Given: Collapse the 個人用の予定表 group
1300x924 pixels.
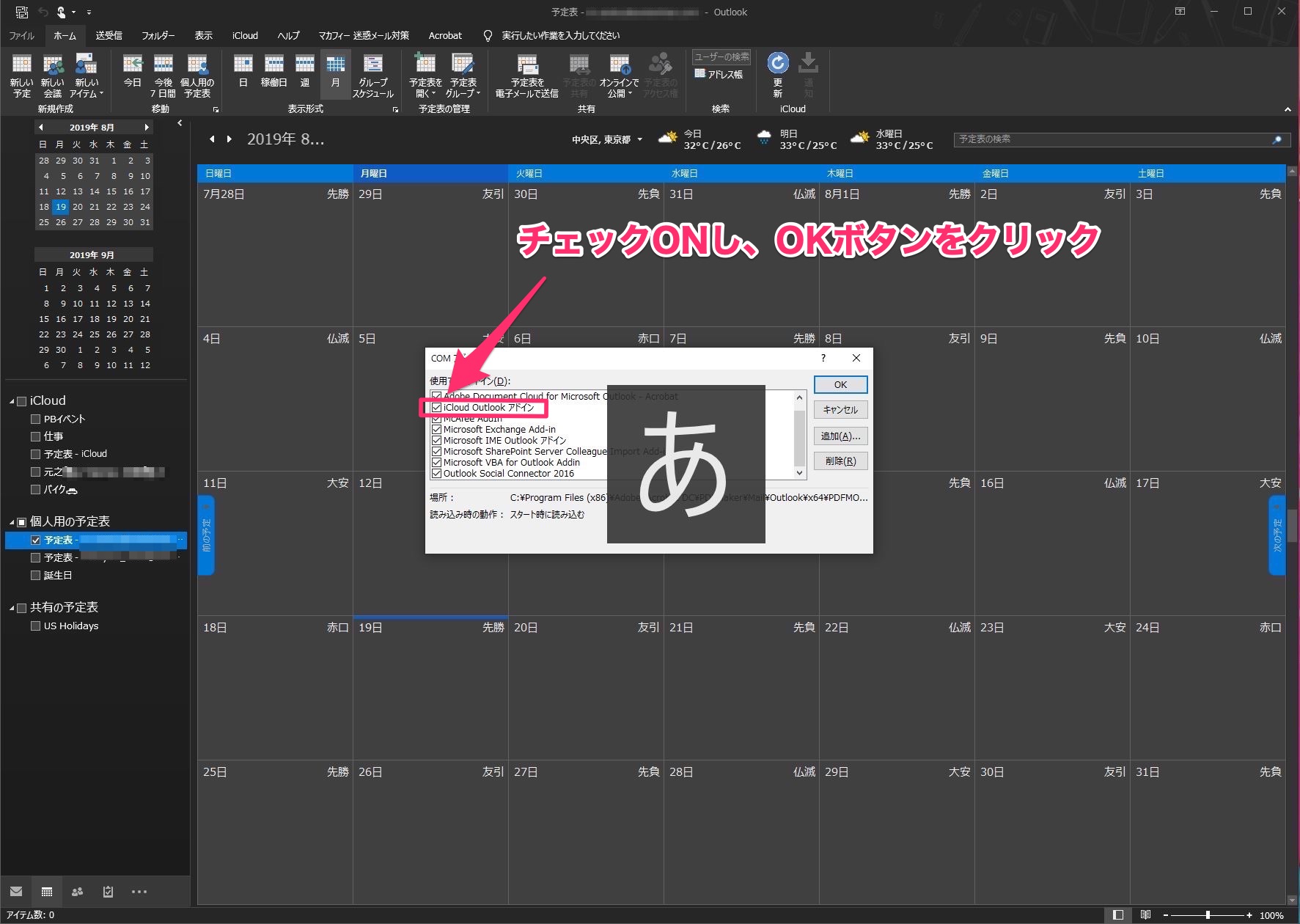Looking at the screenshot, I should point(12,522).
